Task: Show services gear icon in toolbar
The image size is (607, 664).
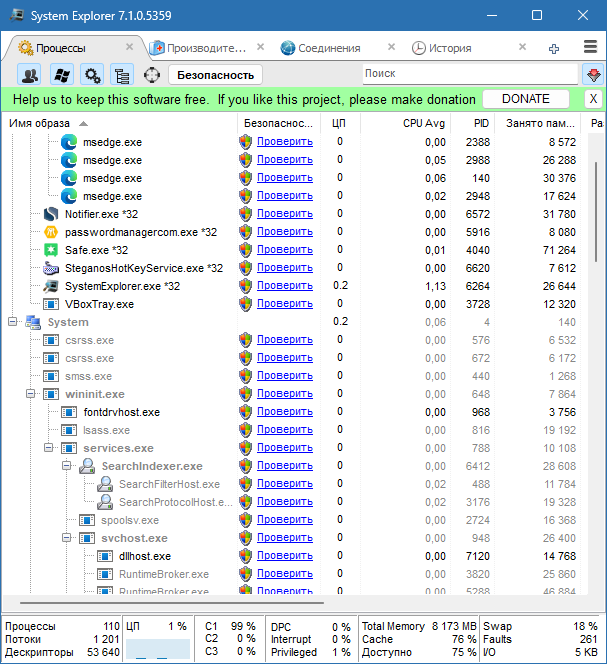Action: 92,75
